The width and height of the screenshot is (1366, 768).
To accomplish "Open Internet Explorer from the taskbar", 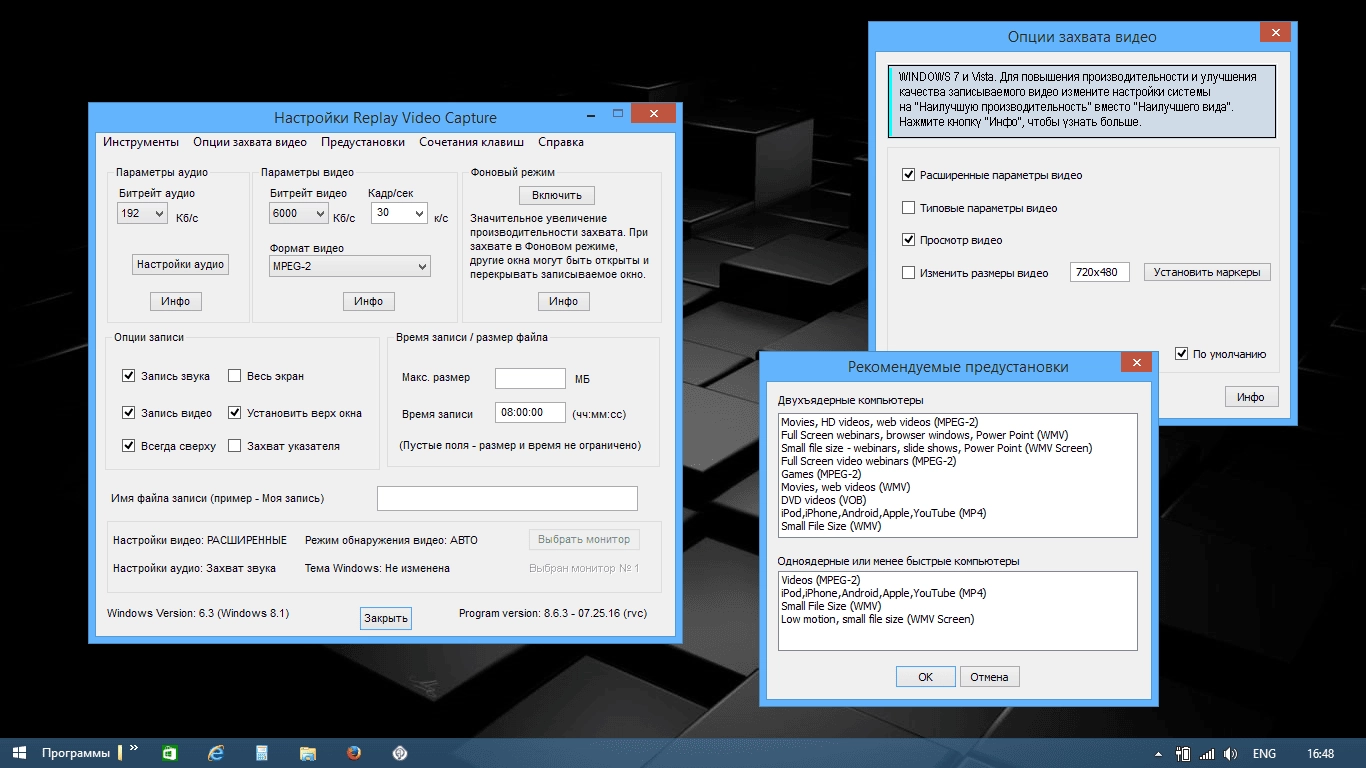I will [x=215, y=753].
